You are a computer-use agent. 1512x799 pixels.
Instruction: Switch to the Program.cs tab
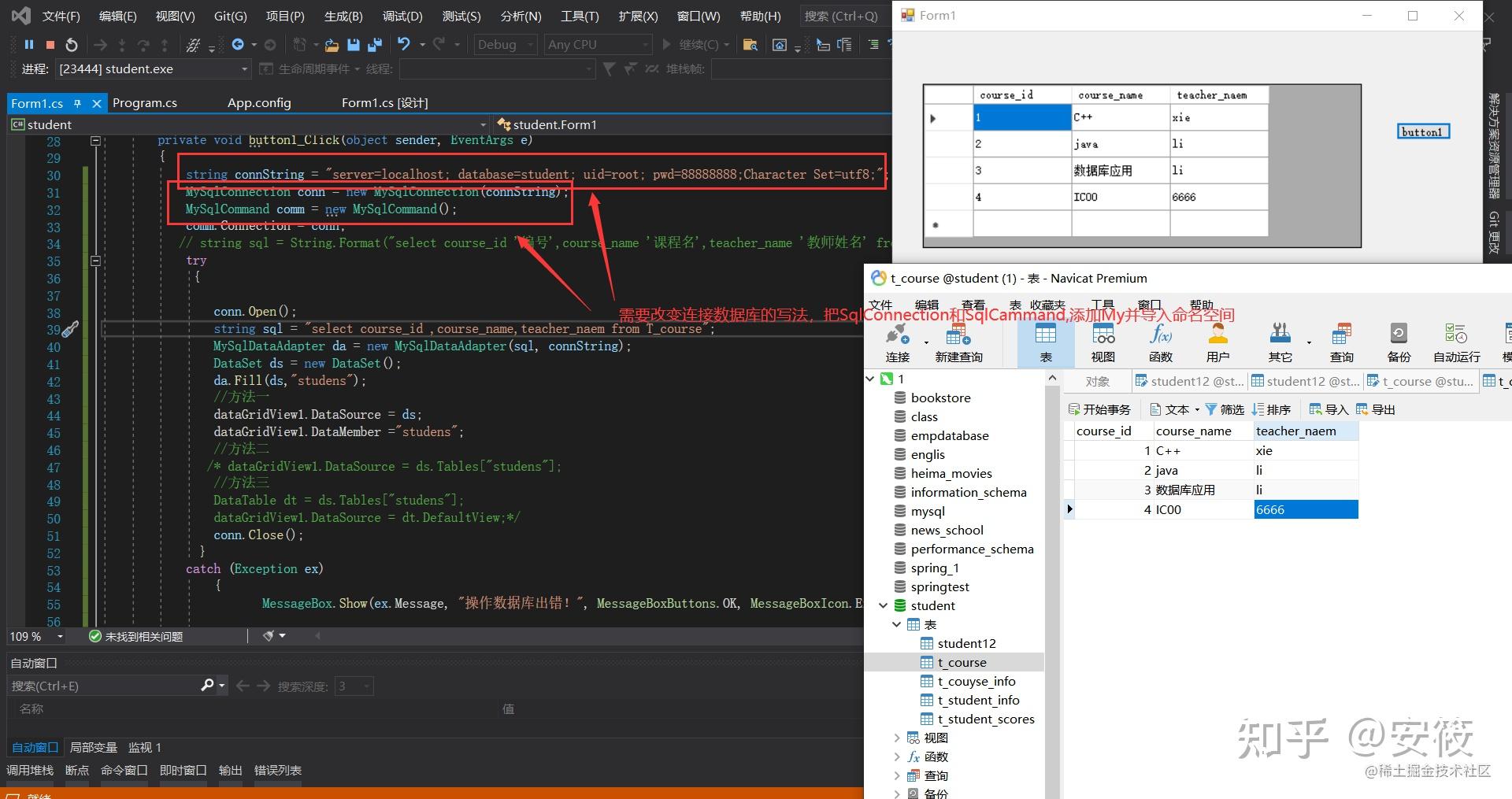[x=145, y=103]
